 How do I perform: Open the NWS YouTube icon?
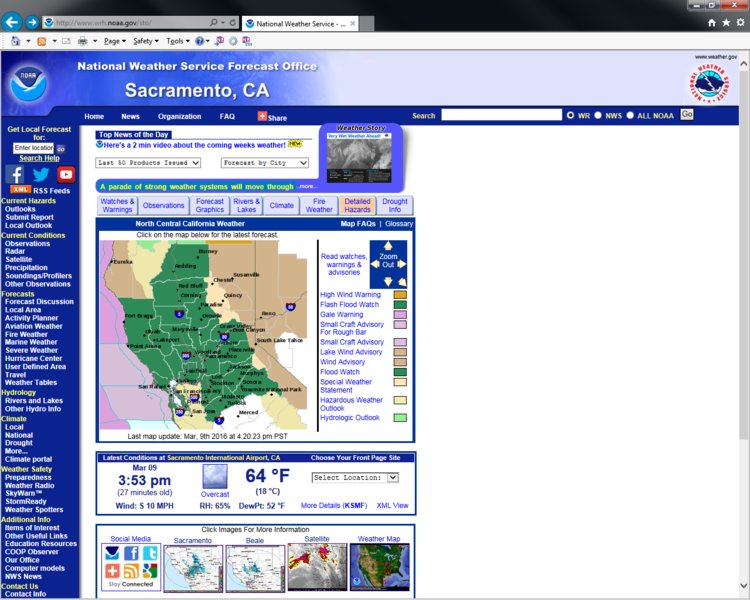pos(66,175)
